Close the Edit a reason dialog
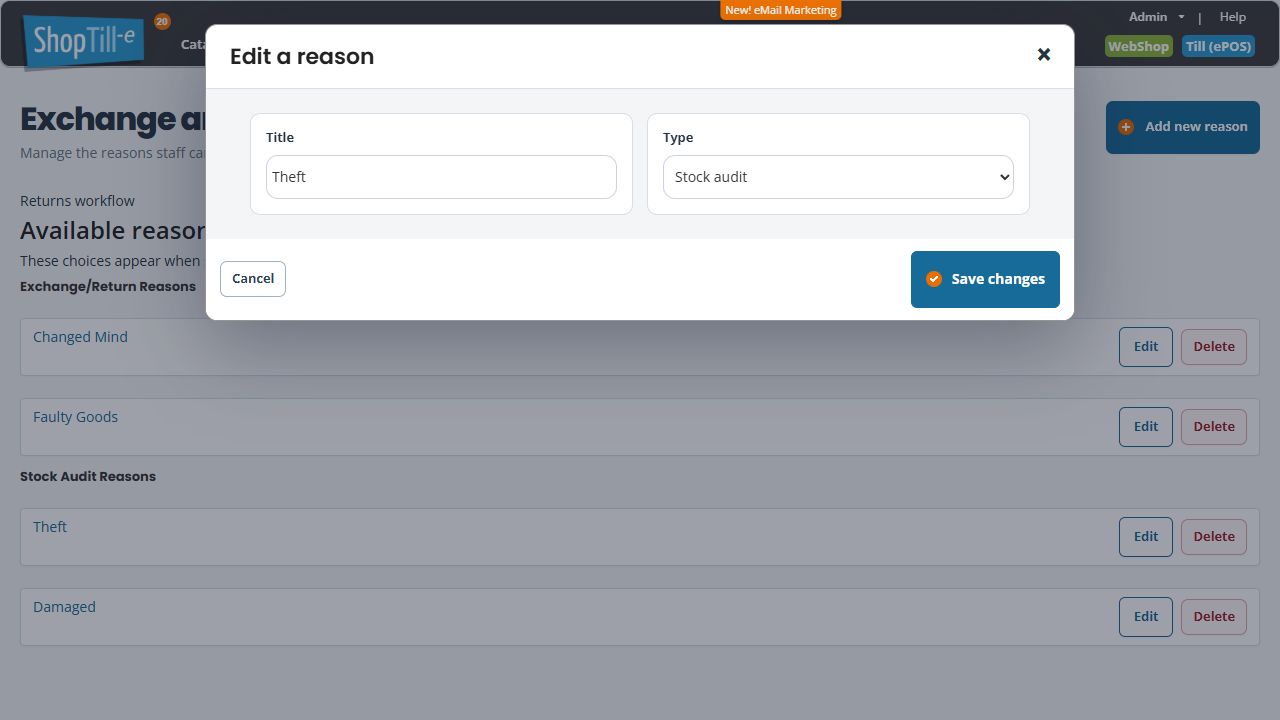 pos(1044,55)
